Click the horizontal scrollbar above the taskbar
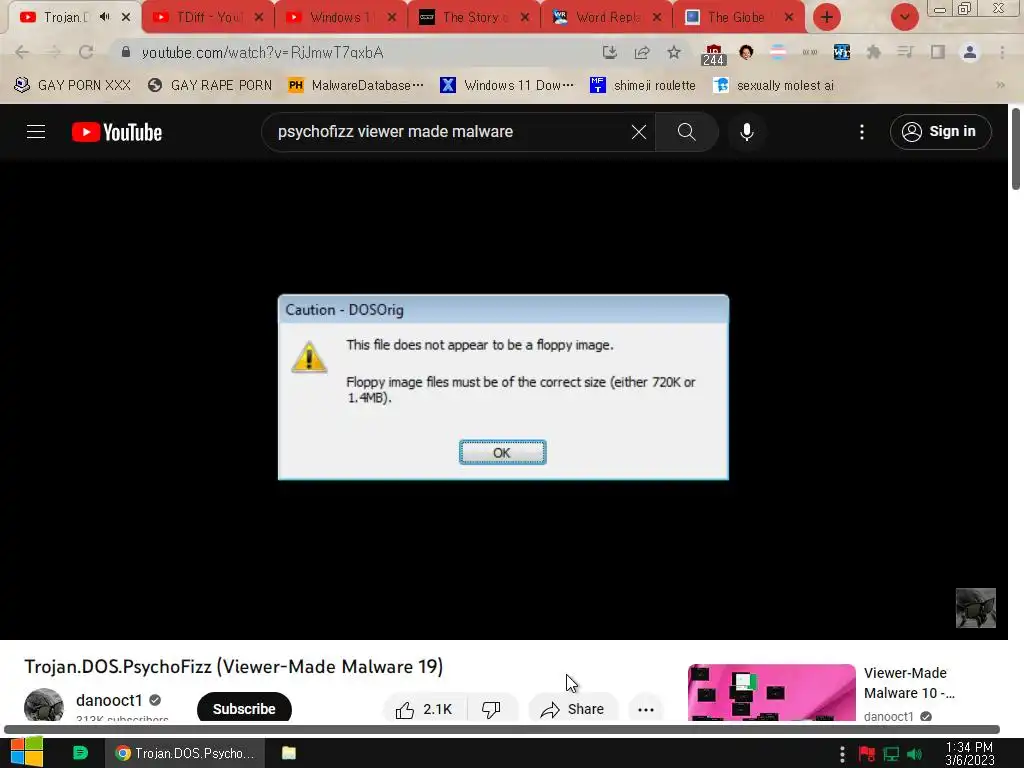Screen dimensions: 1024x768 502,729
